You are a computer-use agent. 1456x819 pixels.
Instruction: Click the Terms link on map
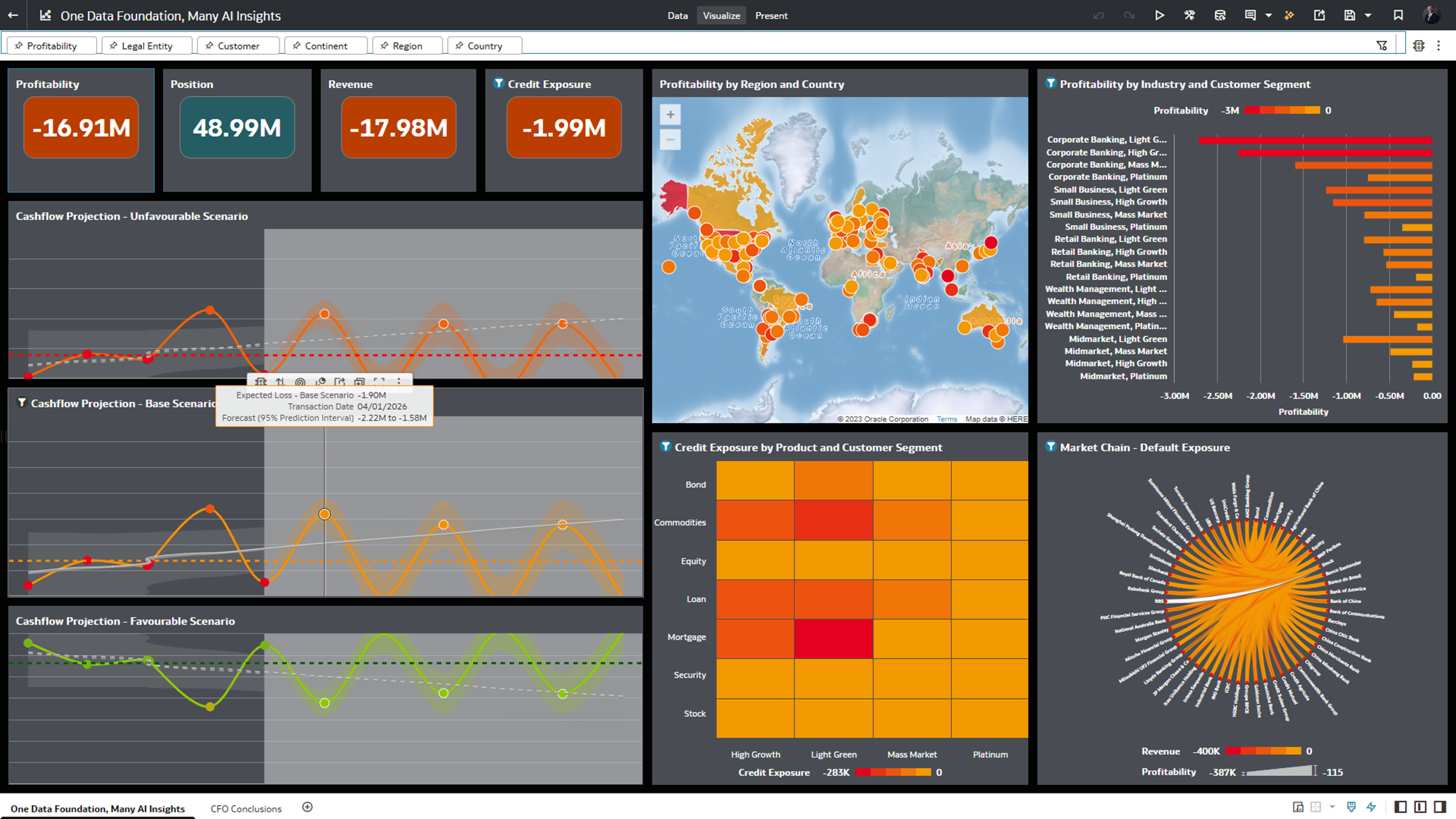click(946, 419)
